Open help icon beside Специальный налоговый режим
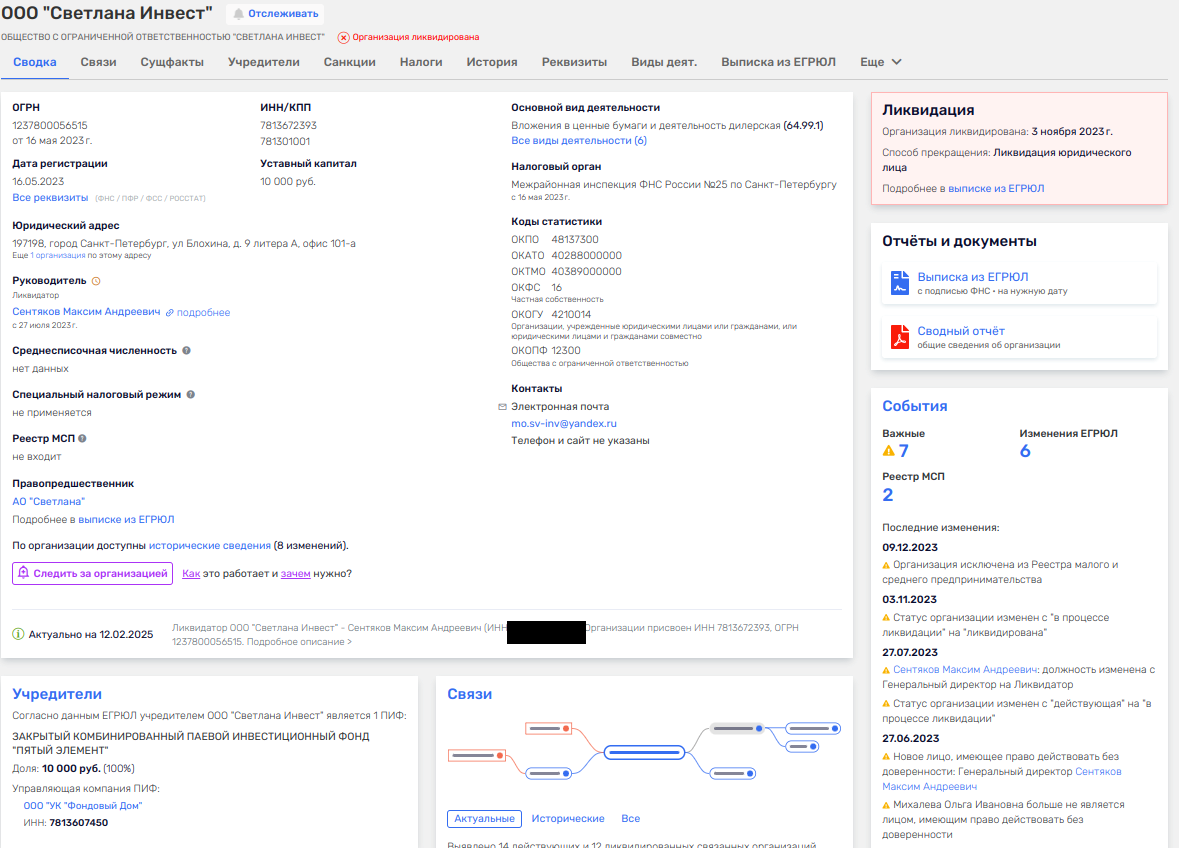This screenshot has width=1179, height=848. [x=191, y=395]
